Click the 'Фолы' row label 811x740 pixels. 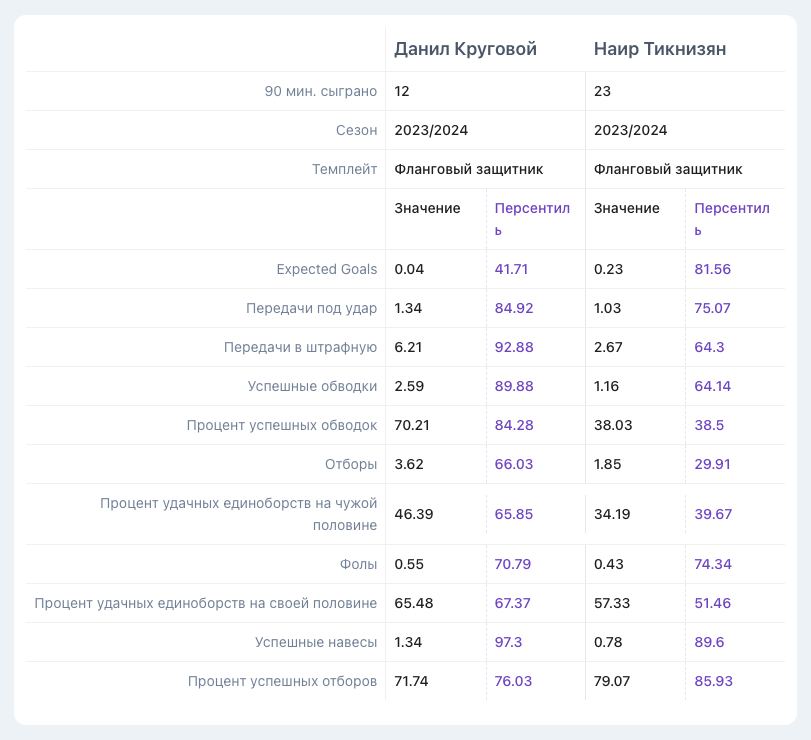click(358, 564)
